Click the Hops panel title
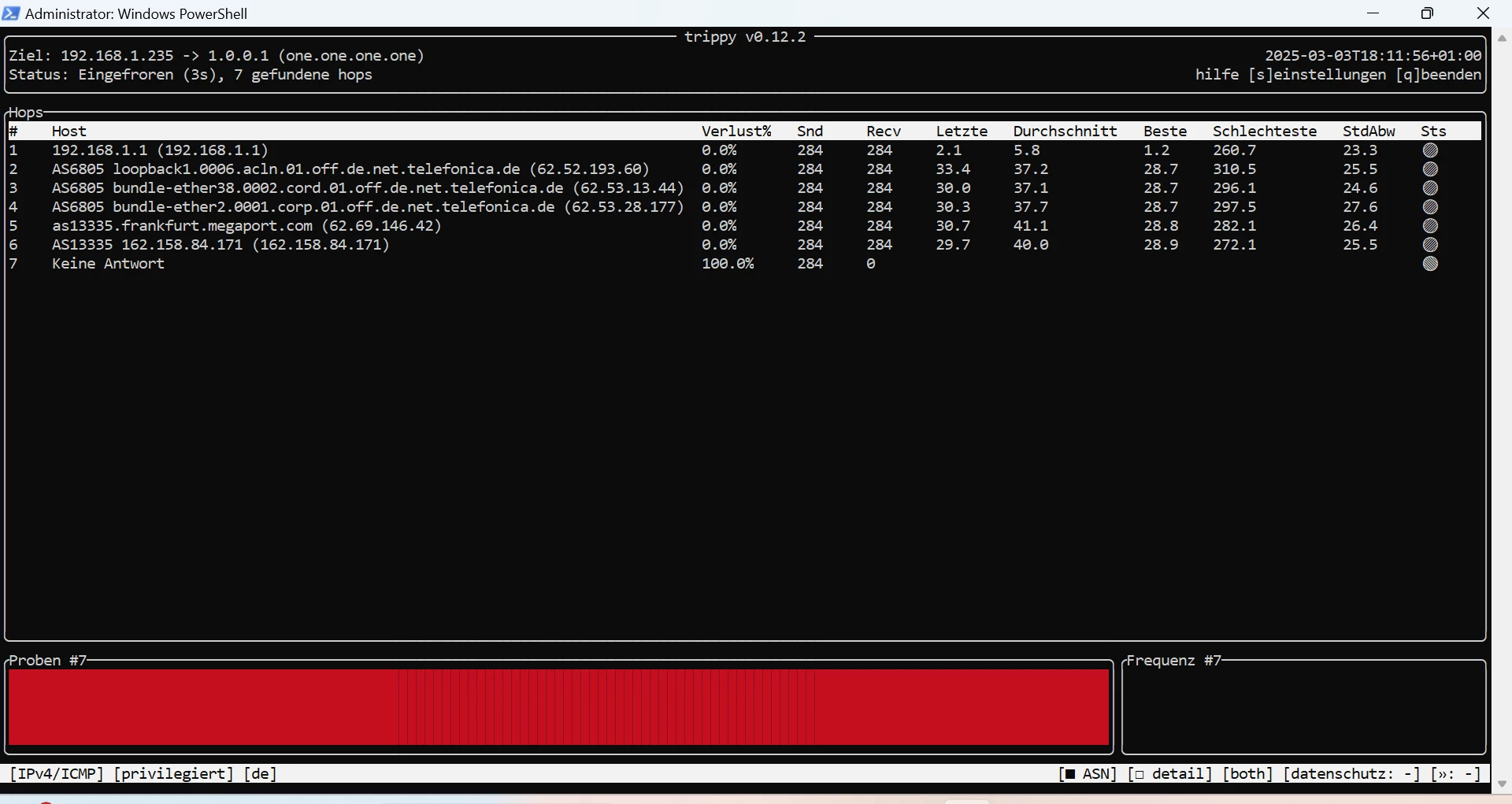1512x804 pixels. click(26, 113)
